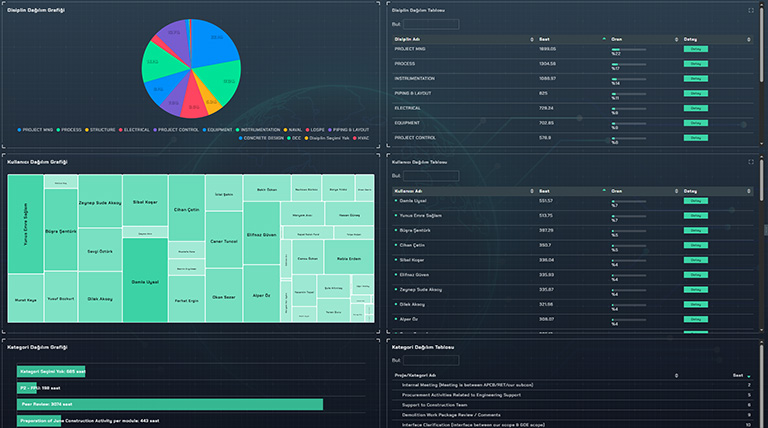Expand Disiplin Dağılım Tablosu to fullscreen
This screenshot has height=428, width=768.
751,11
